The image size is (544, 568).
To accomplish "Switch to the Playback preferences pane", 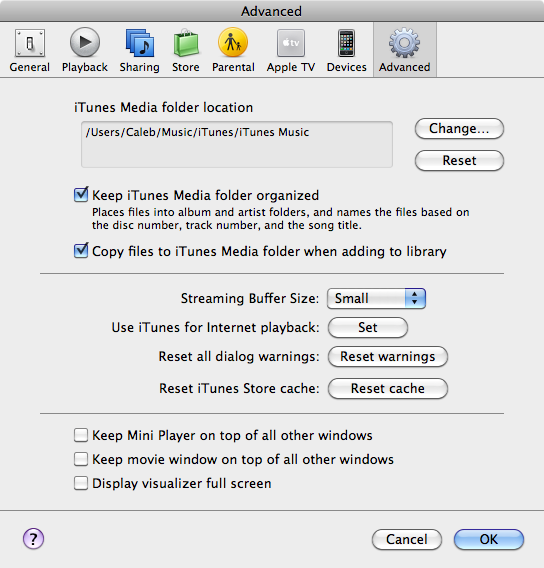I will [85, 51].
